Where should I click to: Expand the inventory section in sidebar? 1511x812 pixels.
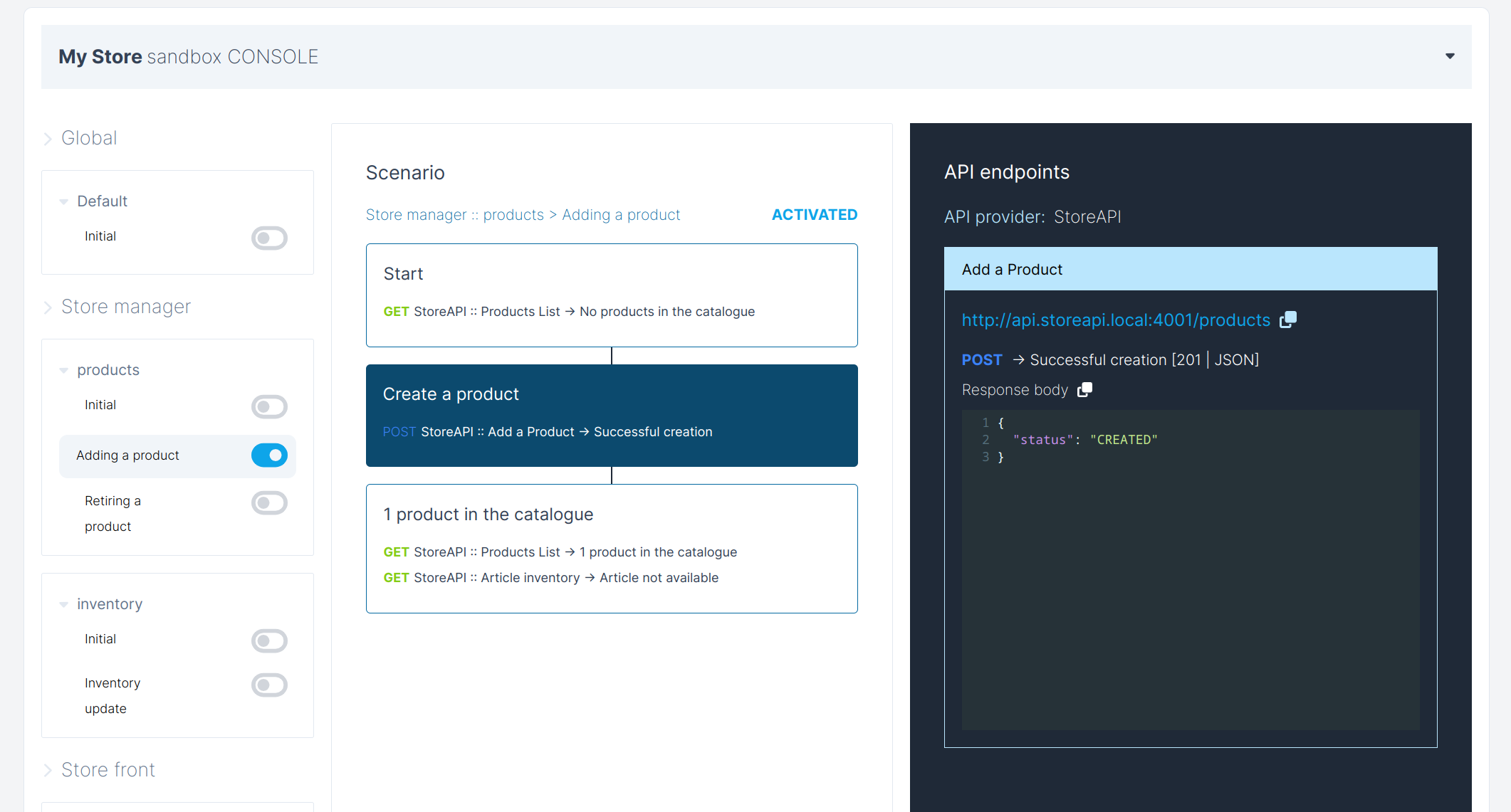(x=63, y=603)
